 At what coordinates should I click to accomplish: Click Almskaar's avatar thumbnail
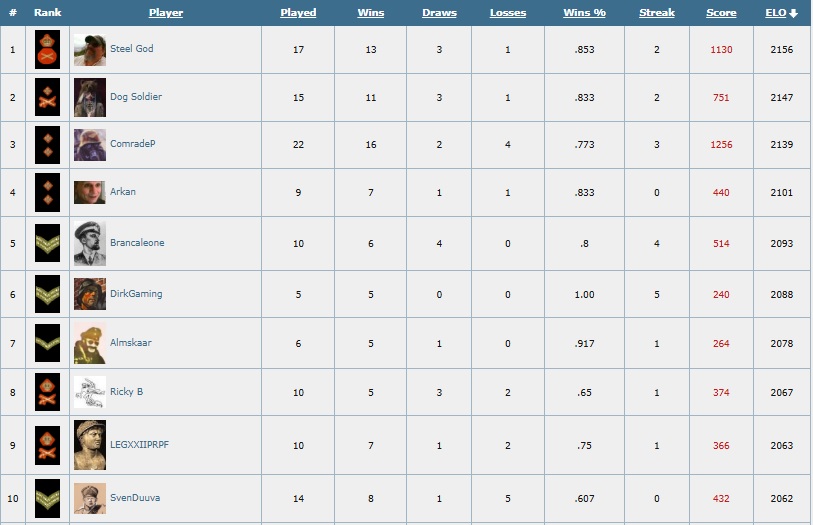[89, 343]
